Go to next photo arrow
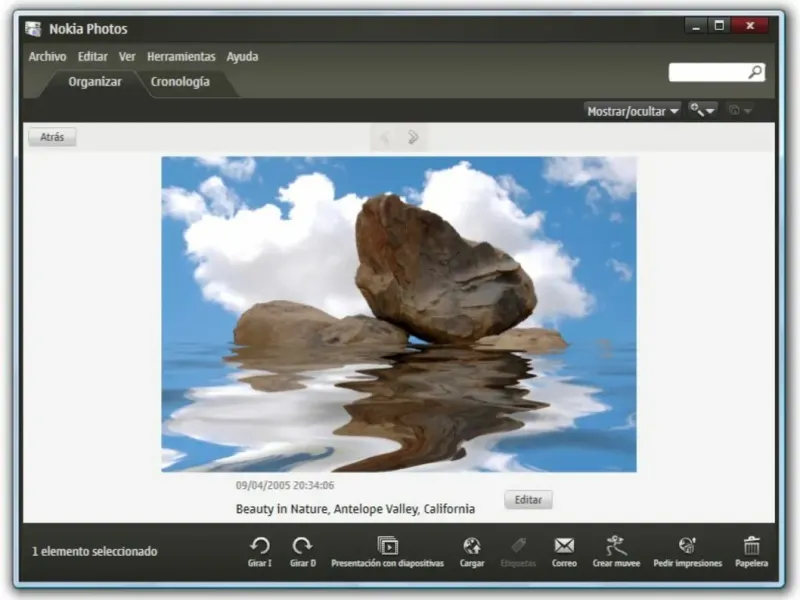Screen dimensions: 800x600 click(413, 137)
